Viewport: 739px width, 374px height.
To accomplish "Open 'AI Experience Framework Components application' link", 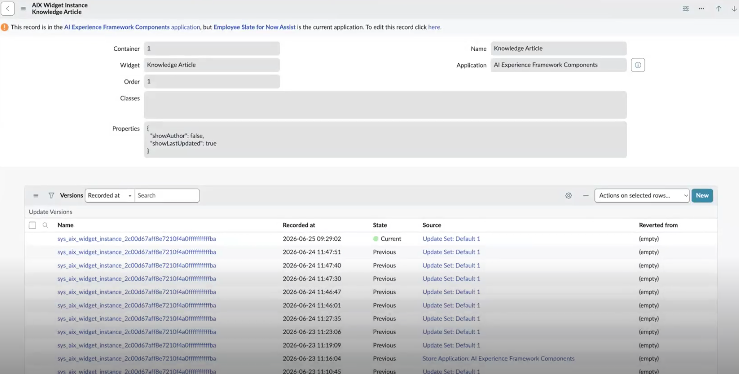I will coord(132,27).
